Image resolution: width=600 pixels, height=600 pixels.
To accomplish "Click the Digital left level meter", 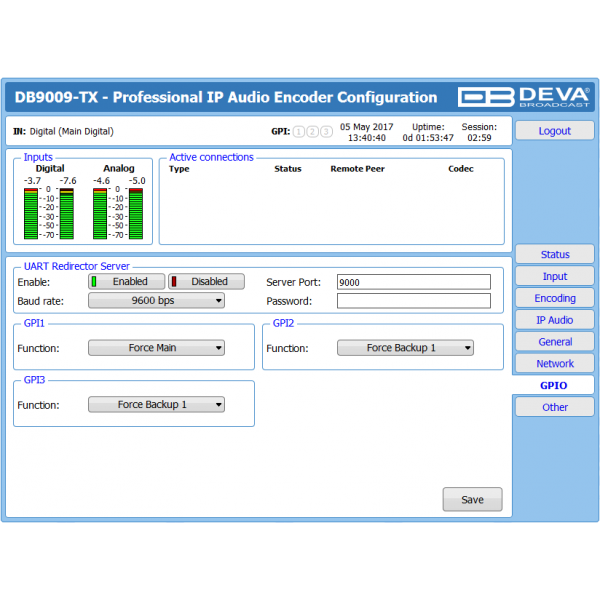I will [x=31, y=214].
